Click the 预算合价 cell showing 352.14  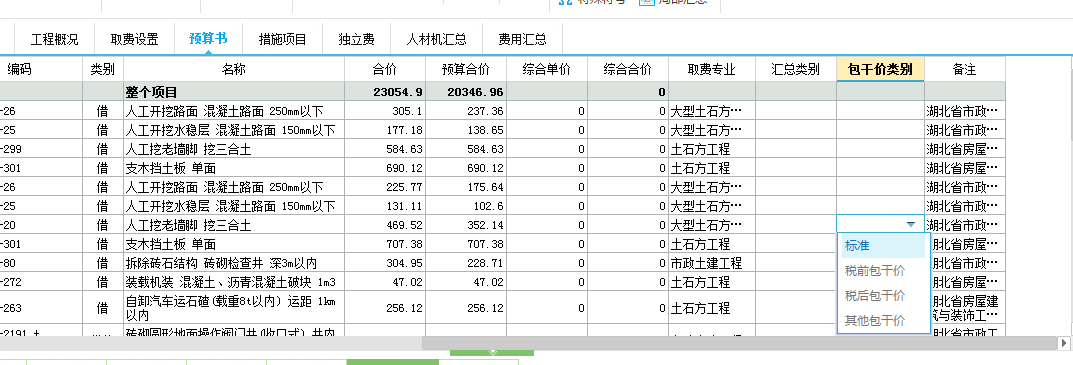tap(466, 225)
